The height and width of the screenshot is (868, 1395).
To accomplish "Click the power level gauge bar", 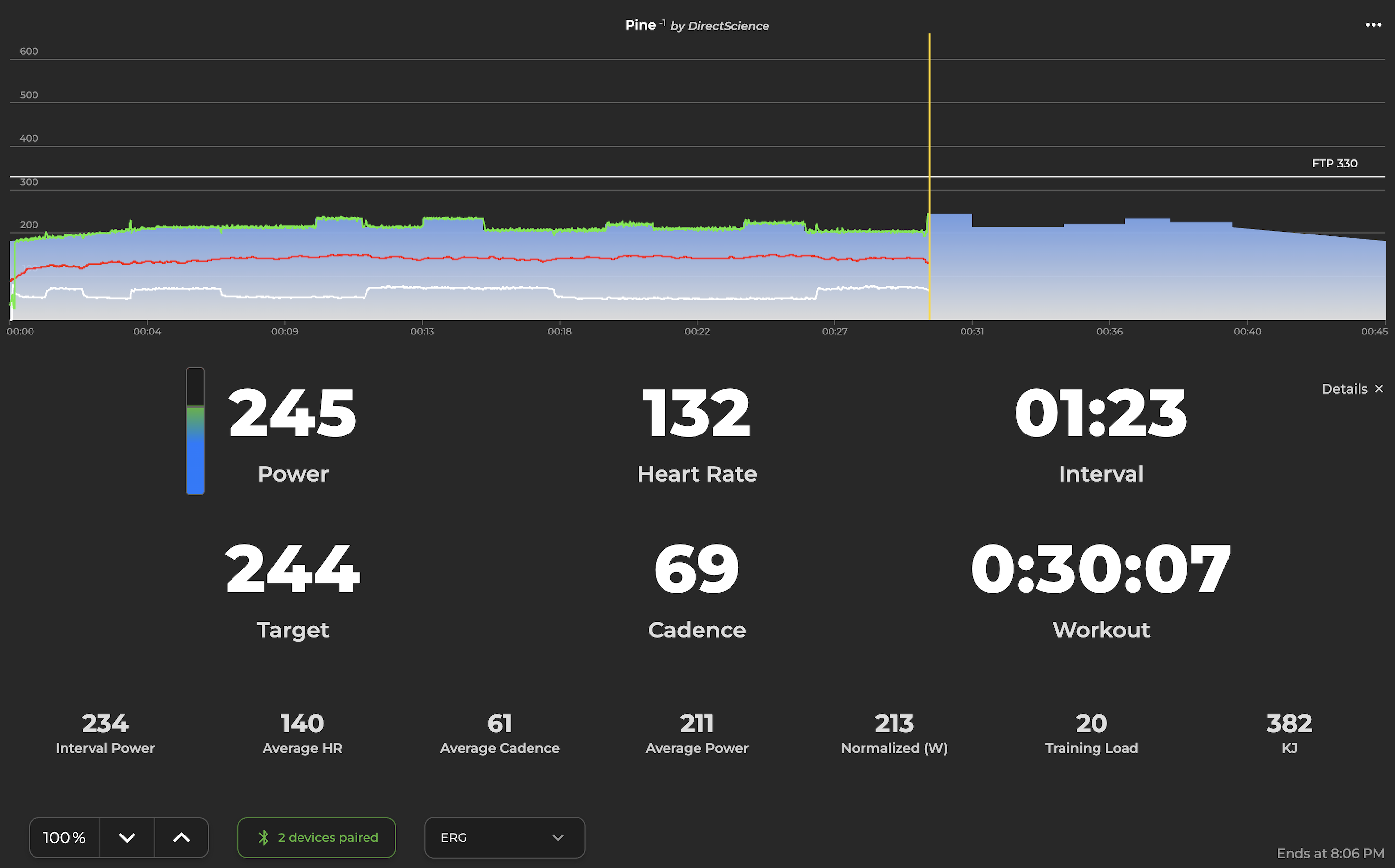I will click(x=195, y=431).
